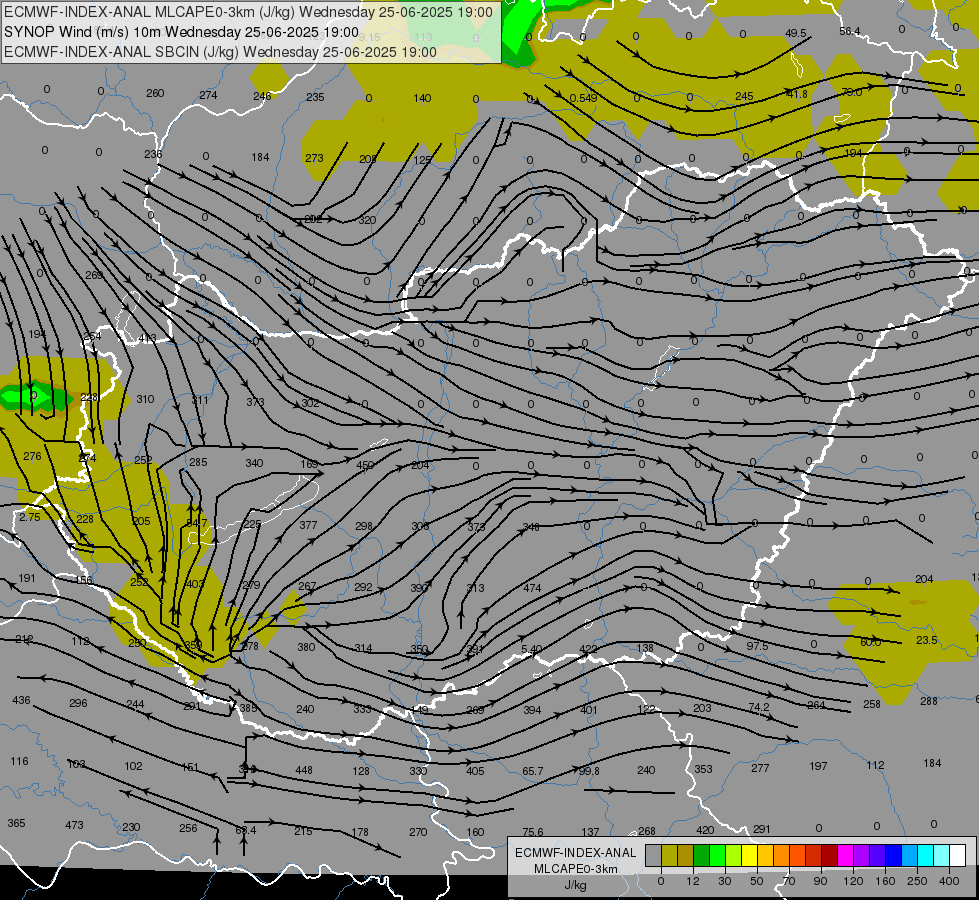This screenshot has width=979, height=900.
Task: Click the grid value '75.6'
Action: point(533,832)
